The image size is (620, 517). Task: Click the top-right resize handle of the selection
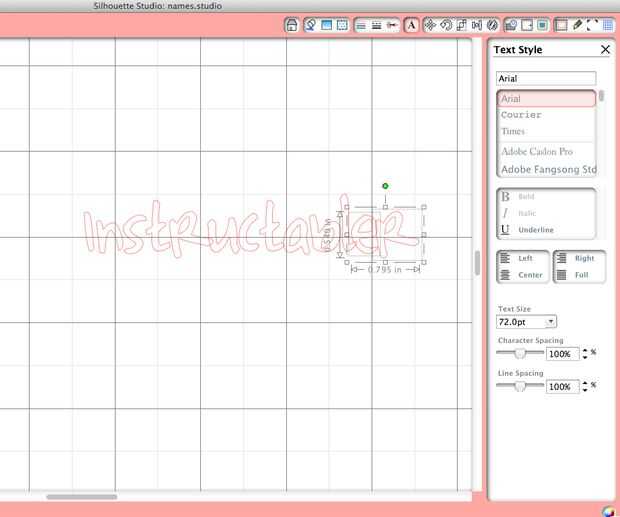[423, 207]
